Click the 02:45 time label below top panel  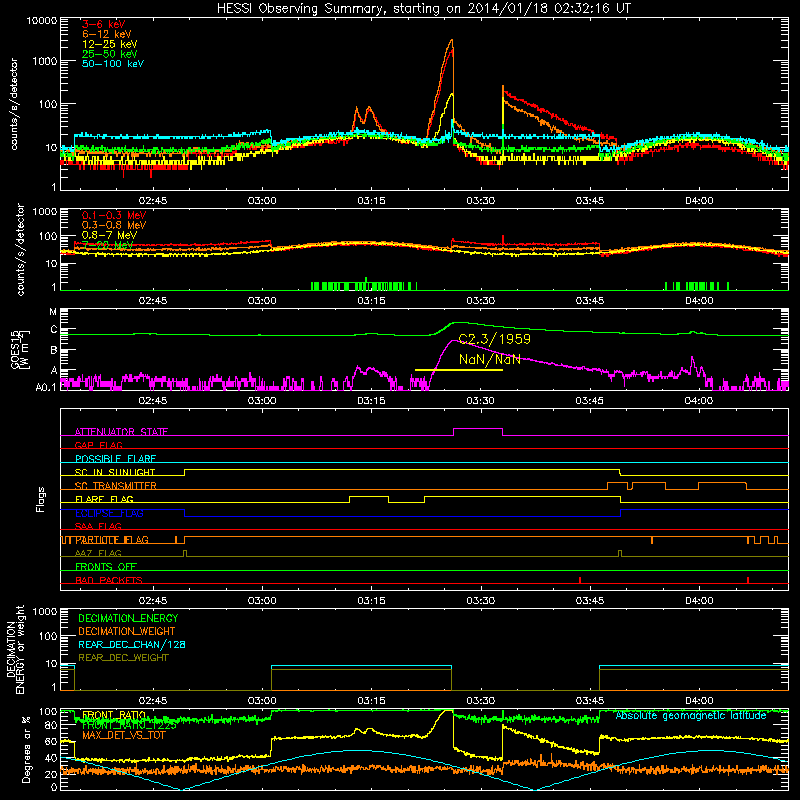pyautogui.click(x=153, y=201)
